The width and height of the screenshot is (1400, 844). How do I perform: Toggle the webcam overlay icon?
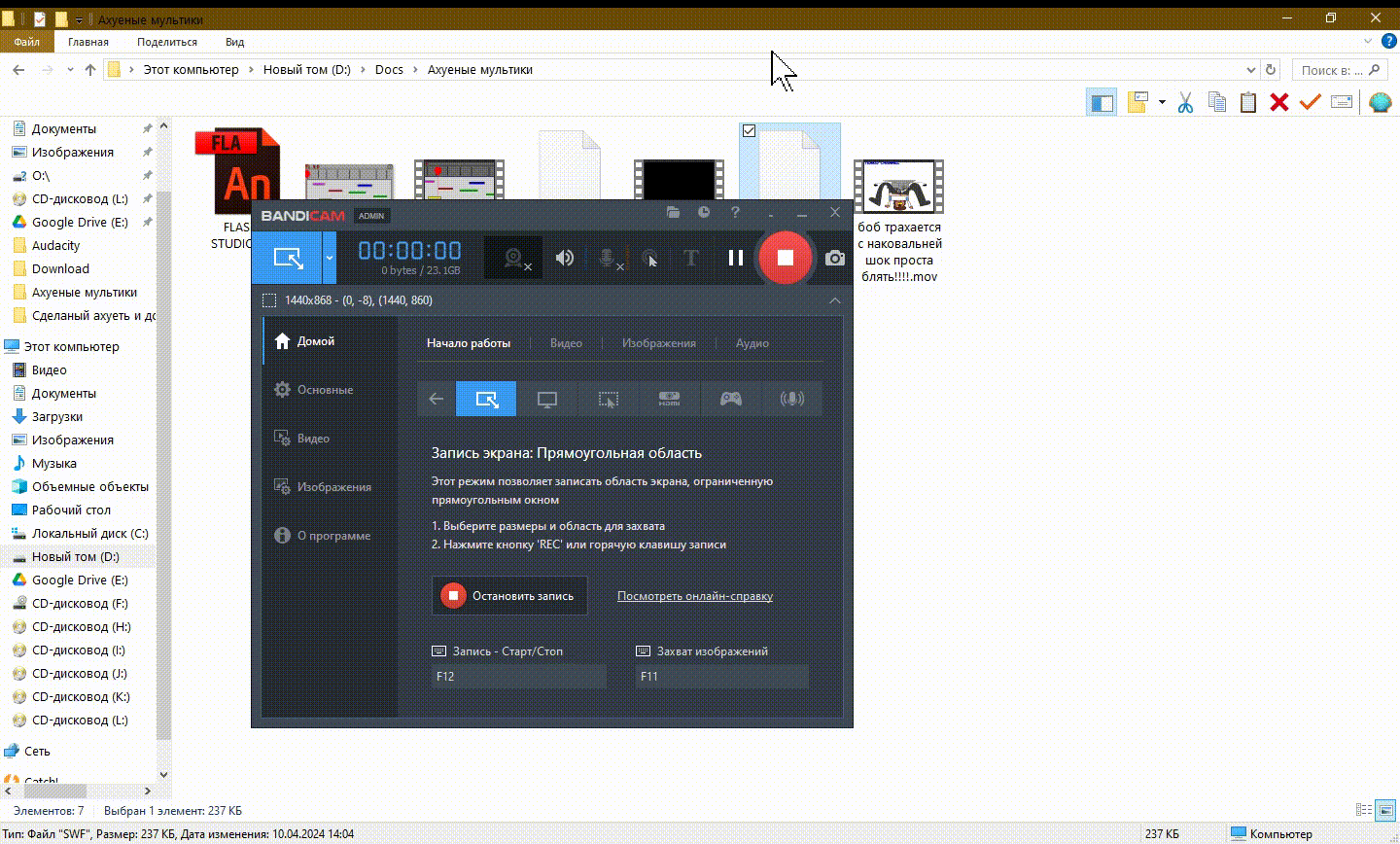pyautogui.click(x=513, y=258)
